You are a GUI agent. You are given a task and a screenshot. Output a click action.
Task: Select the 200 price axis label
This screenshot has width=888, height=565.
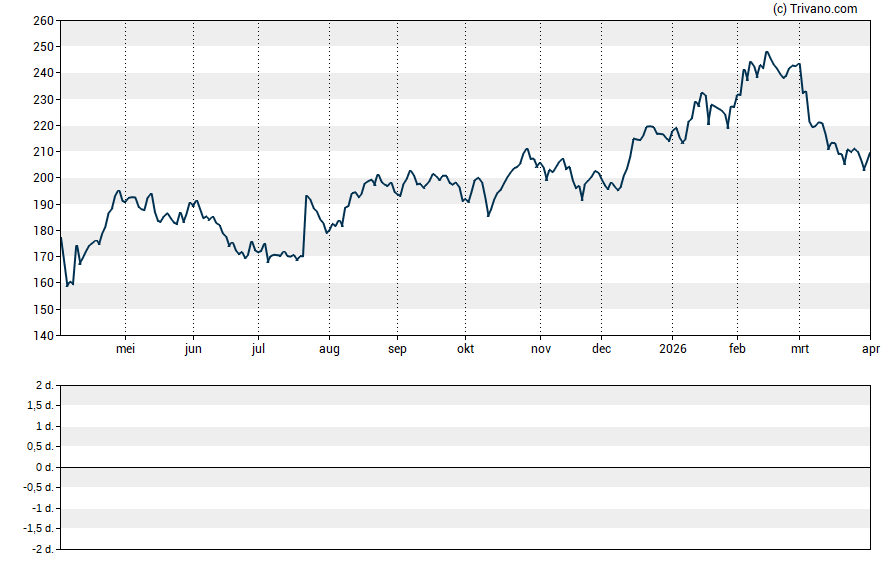click(43, 178)
